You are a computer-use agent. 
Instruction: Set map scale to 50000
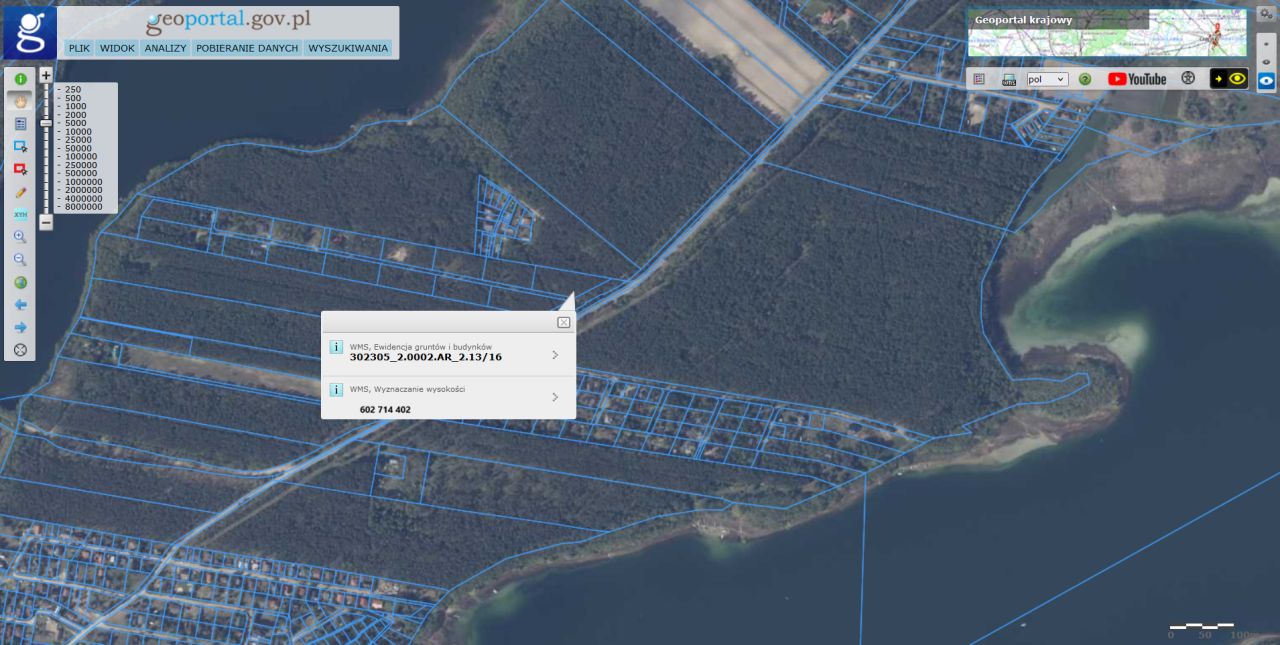(78, 148)
